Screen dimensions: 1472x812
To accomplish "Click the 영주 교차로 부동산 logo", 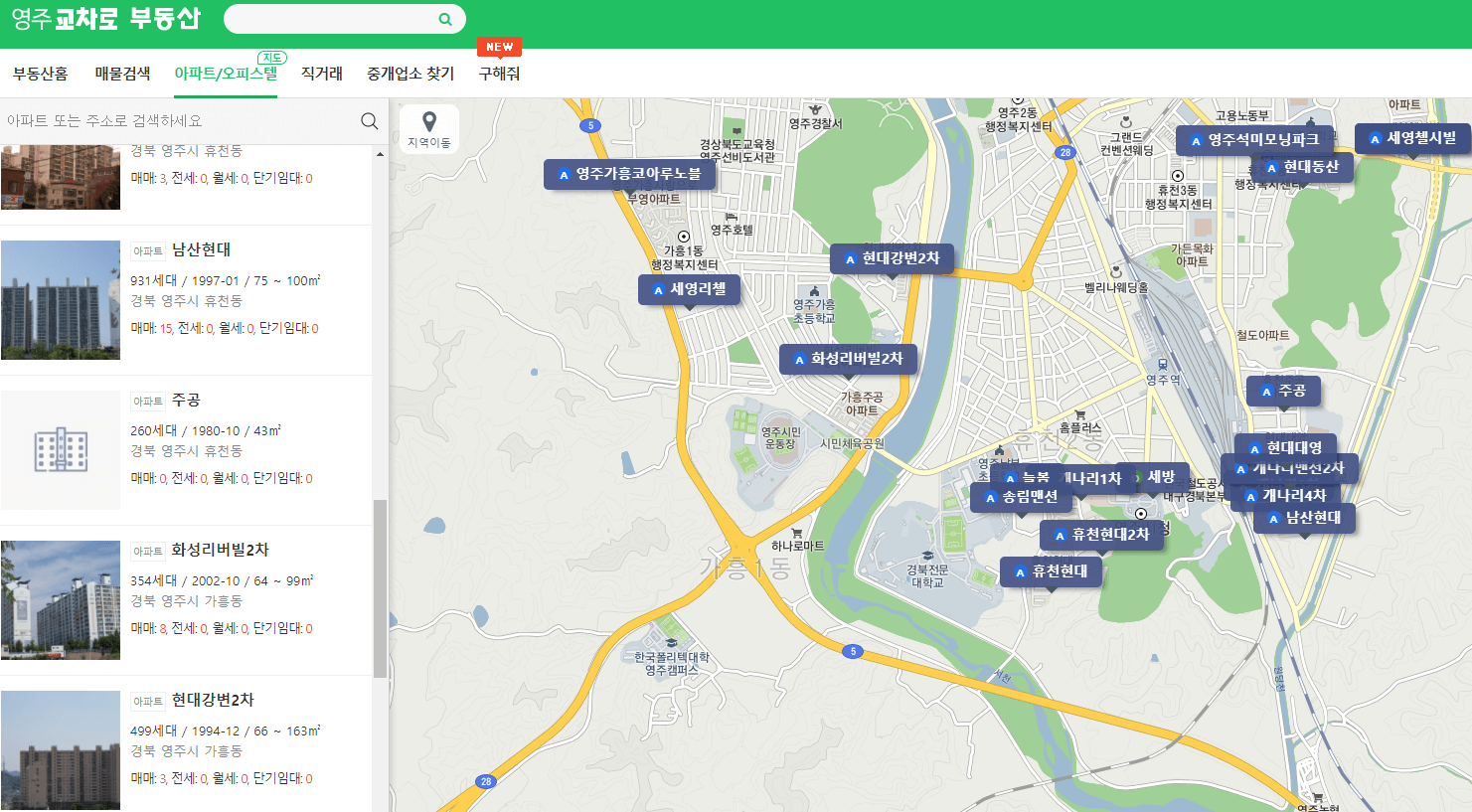I will (105, 19).
